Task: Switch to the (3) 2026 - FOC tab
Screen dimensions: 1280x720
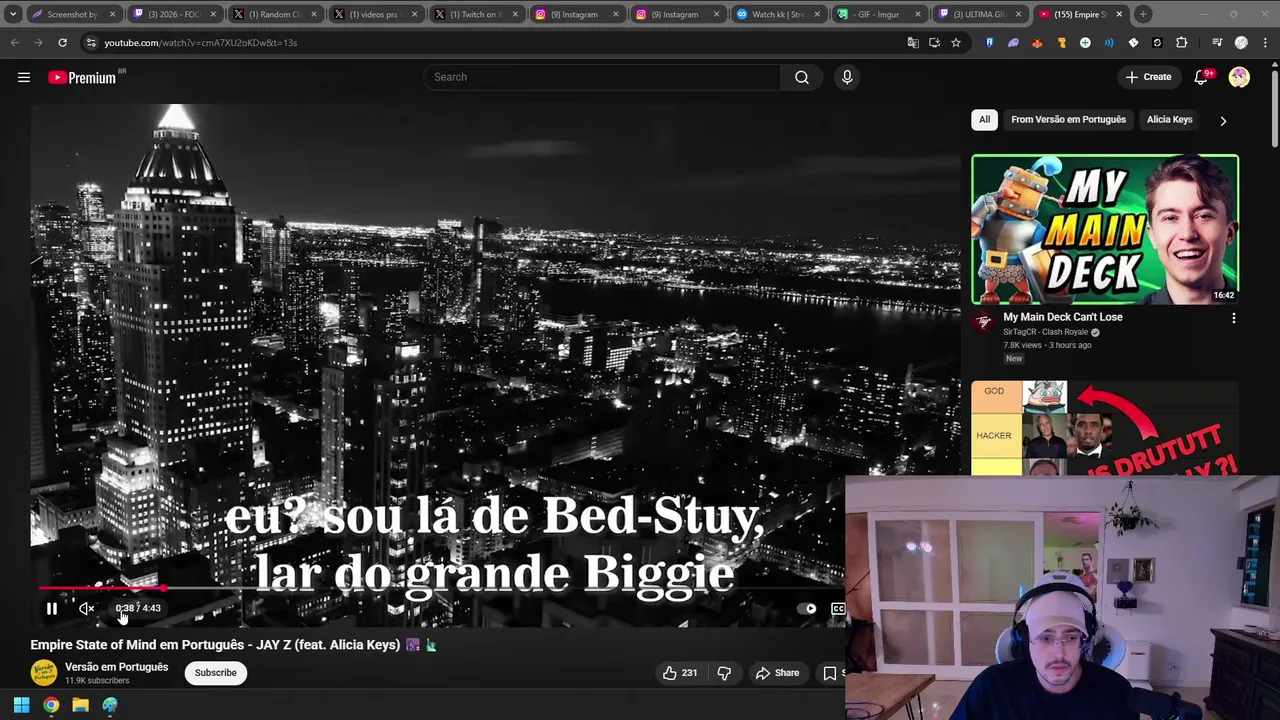Action: point(175,14)
